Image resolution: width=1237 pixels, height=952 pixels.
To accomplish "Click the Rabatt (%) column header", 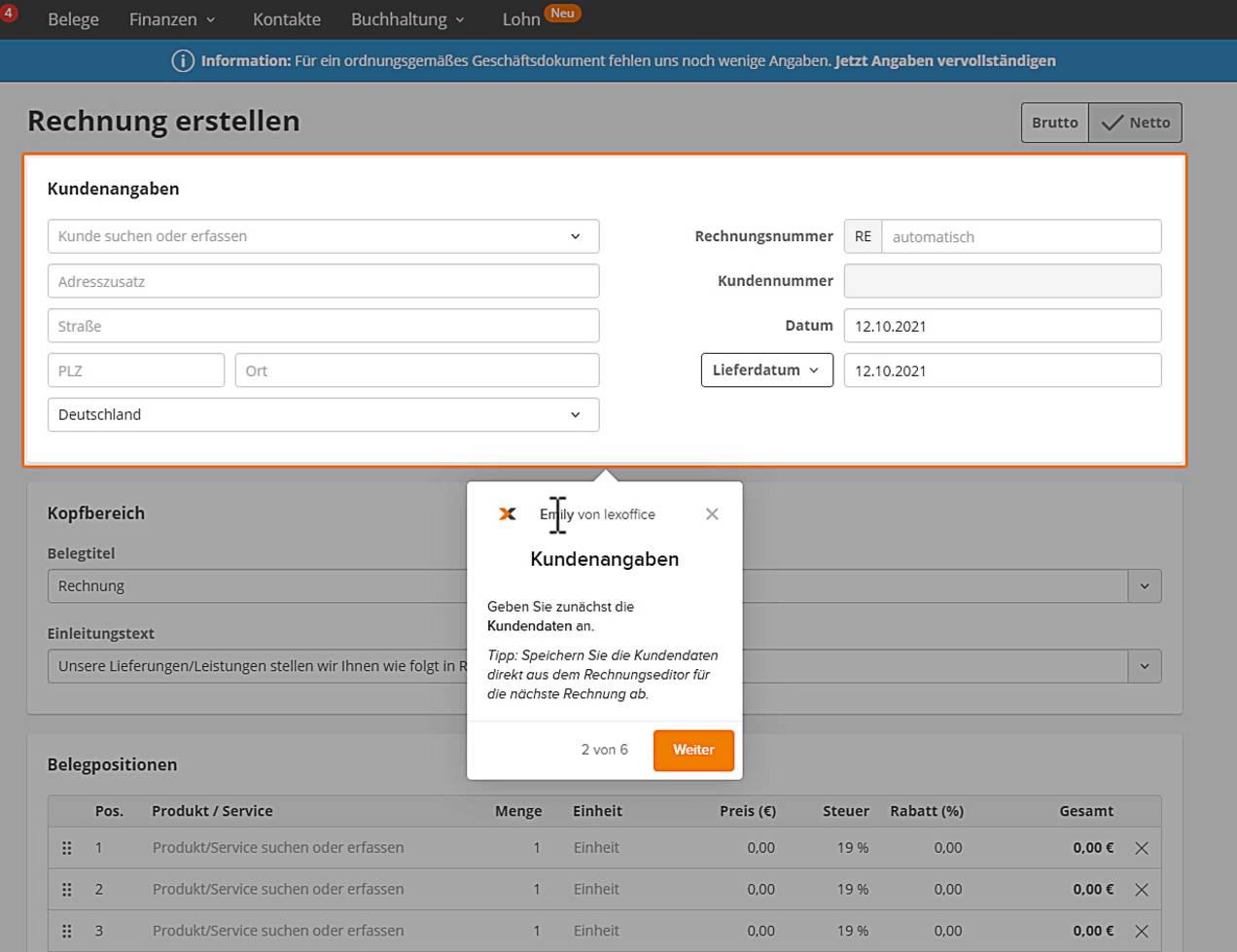I will [x=927, y=811].
